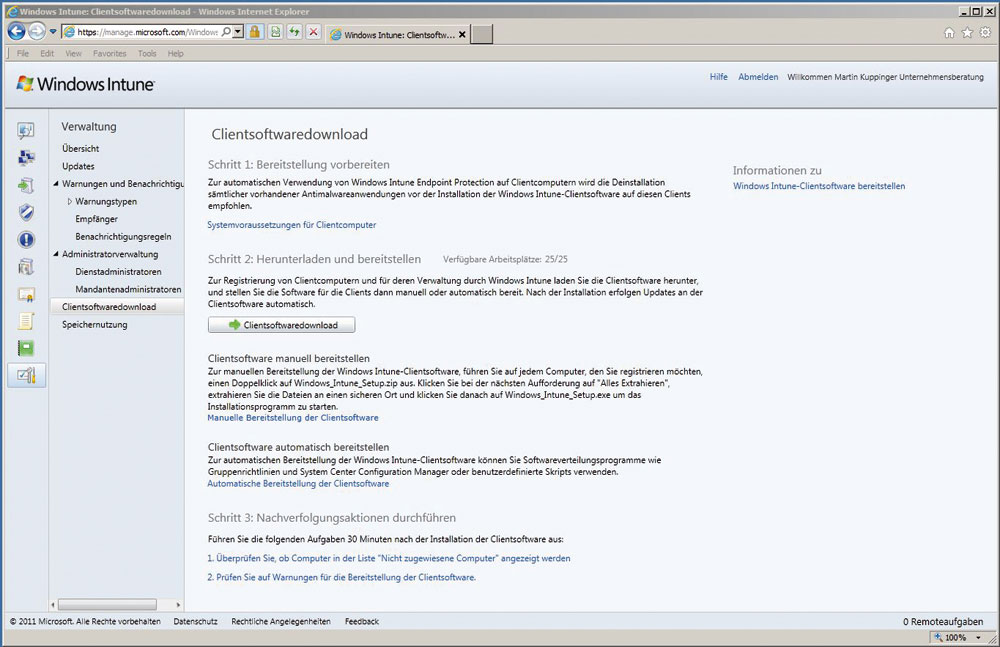This screenshot has width=1000, height=647.
Task: Click the Rechtliche Angelegenheiten footer link
Action: tap(281, 621)
